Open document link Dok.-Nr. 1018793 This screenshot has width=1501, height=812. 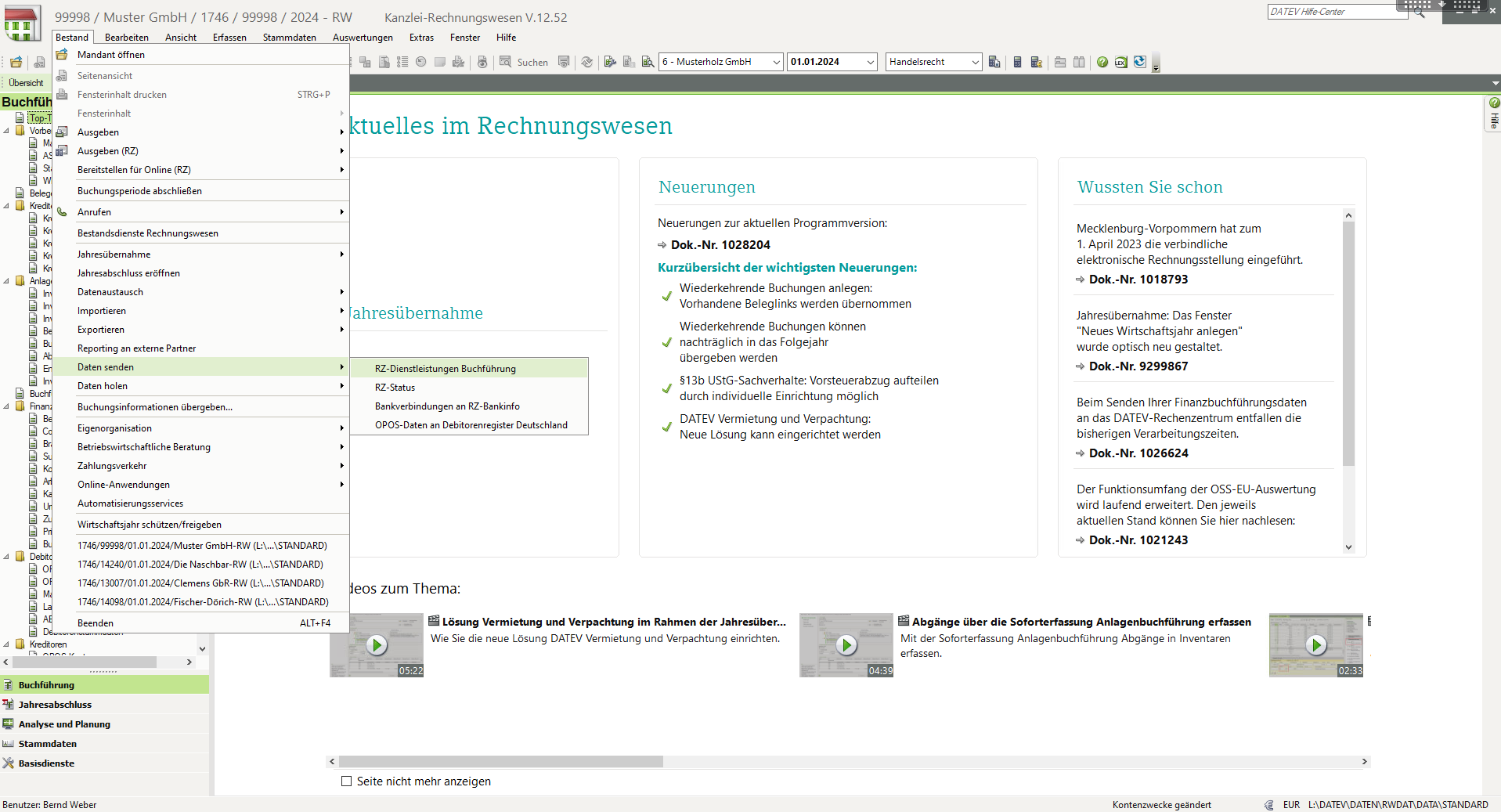coord(1138,280)
